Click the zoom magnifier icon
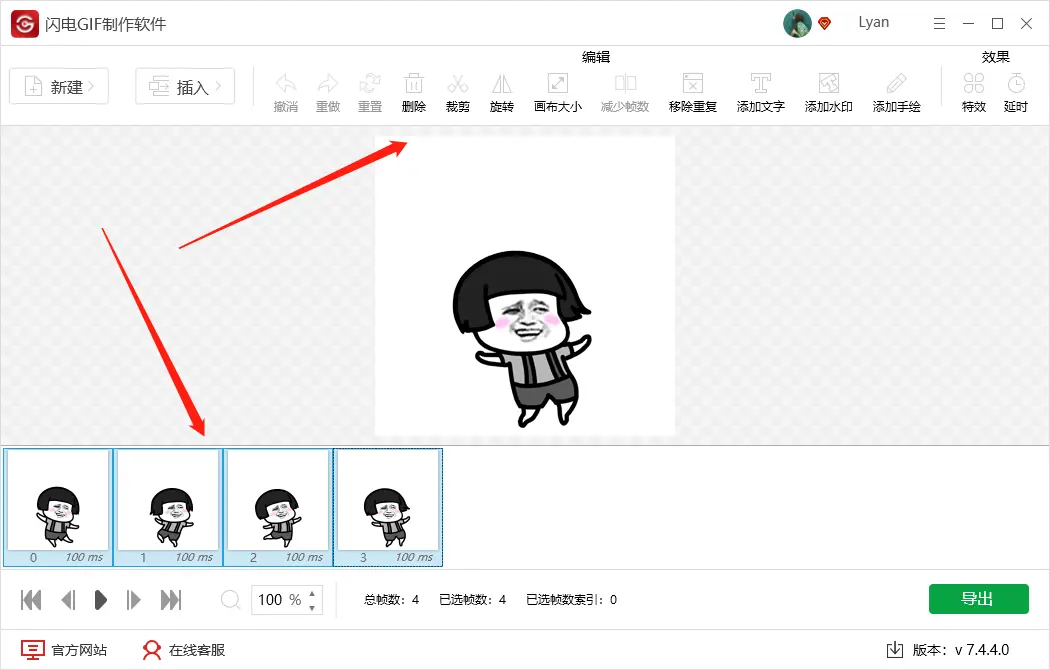This screenshot has height=670, width=1050. point(230,600)
